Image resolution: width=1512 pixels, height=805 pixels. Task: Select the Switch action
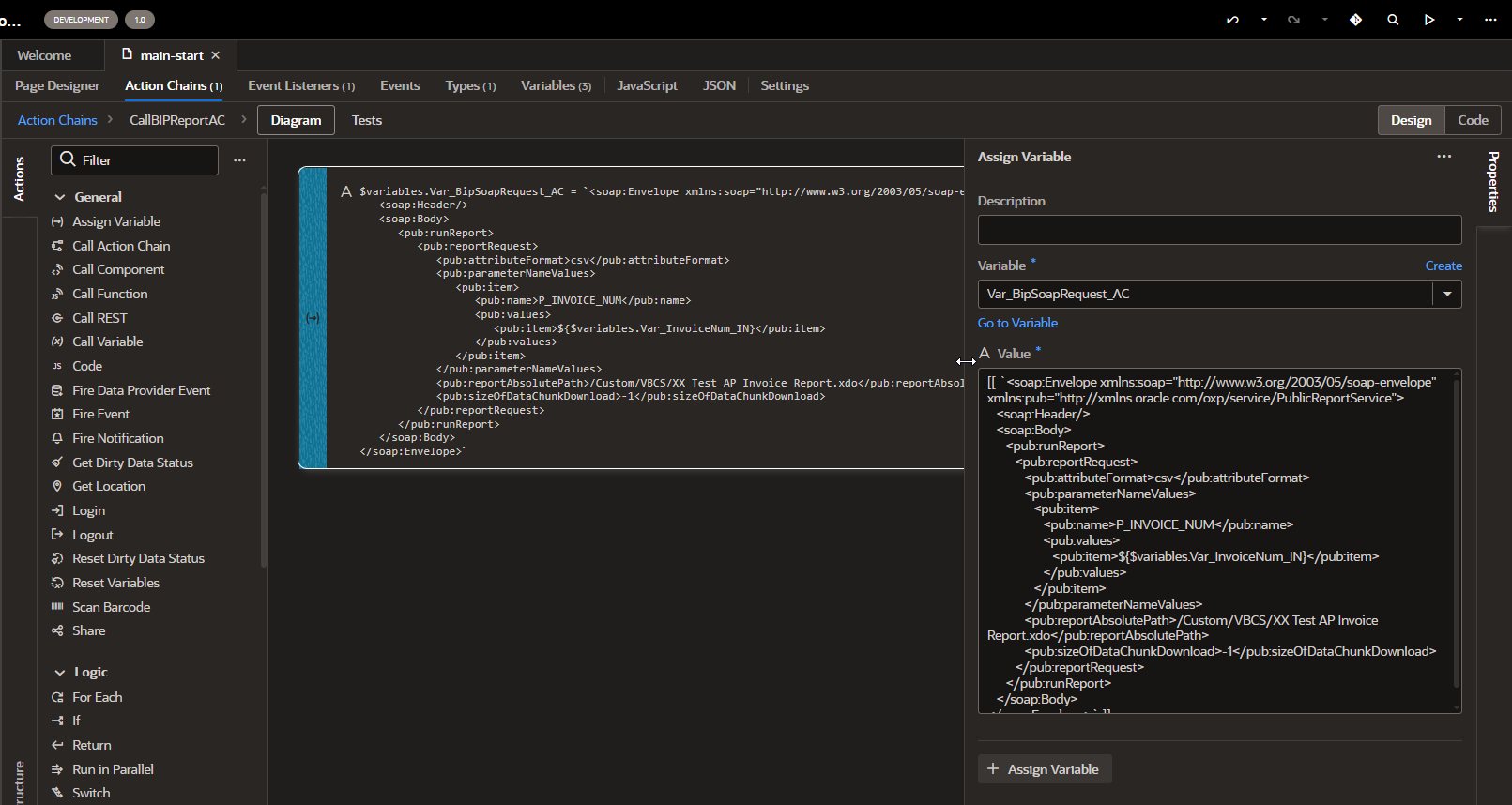click(x=91, y=793)
